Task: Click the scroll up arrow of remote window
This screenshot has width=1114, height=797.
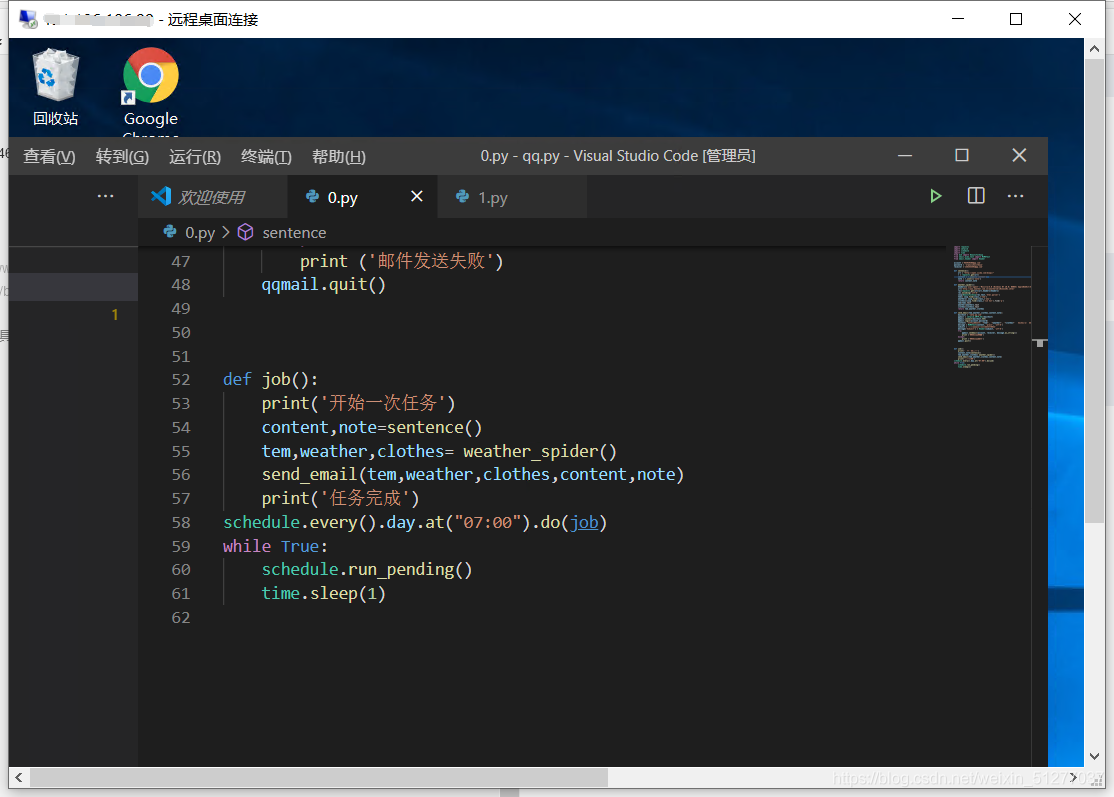Action: pos(1094,49)
